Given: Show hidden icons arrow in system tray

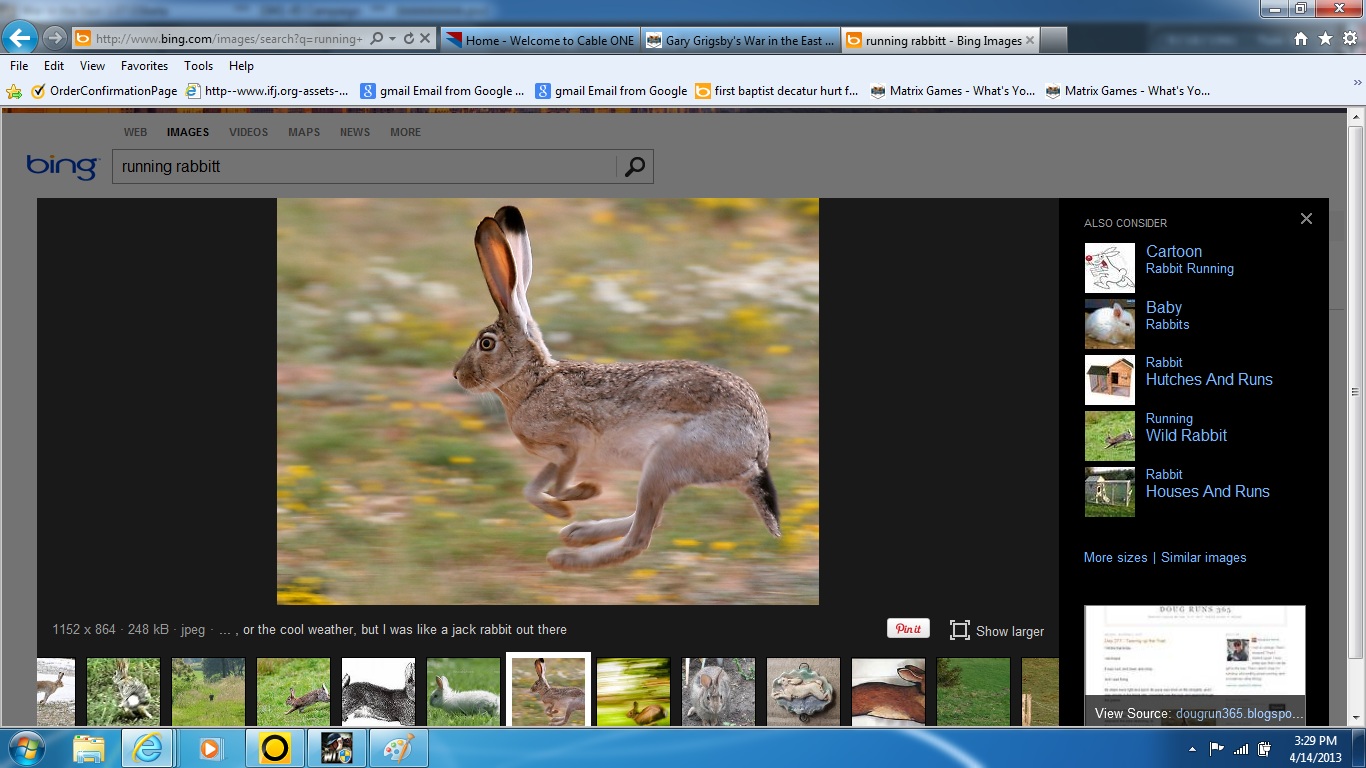Looking at the screenshot, I should pyautogui.click(x=1192, y=749).
